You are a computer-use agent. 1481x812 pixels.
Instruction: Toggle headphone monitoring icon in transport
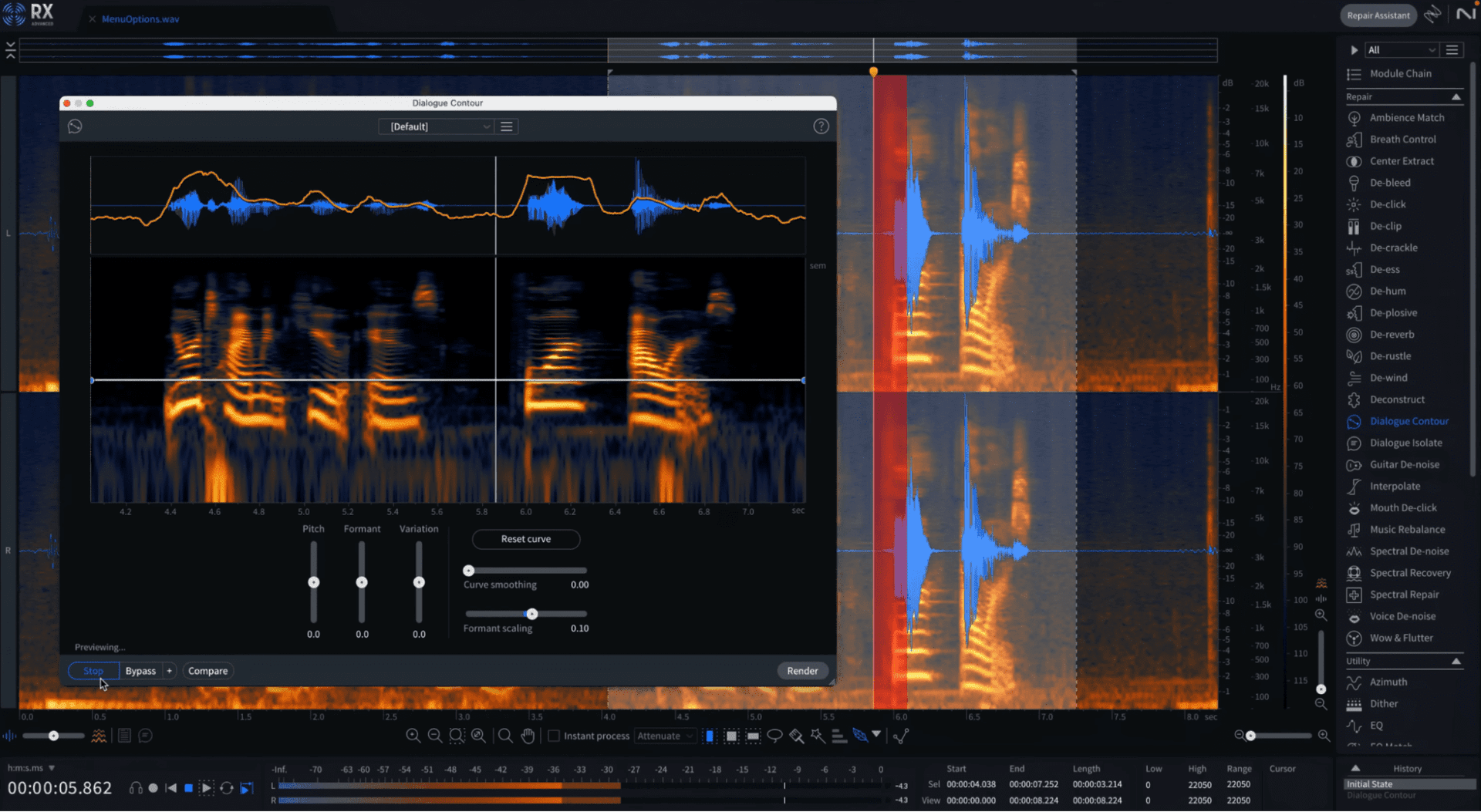(x=136, y=788)
